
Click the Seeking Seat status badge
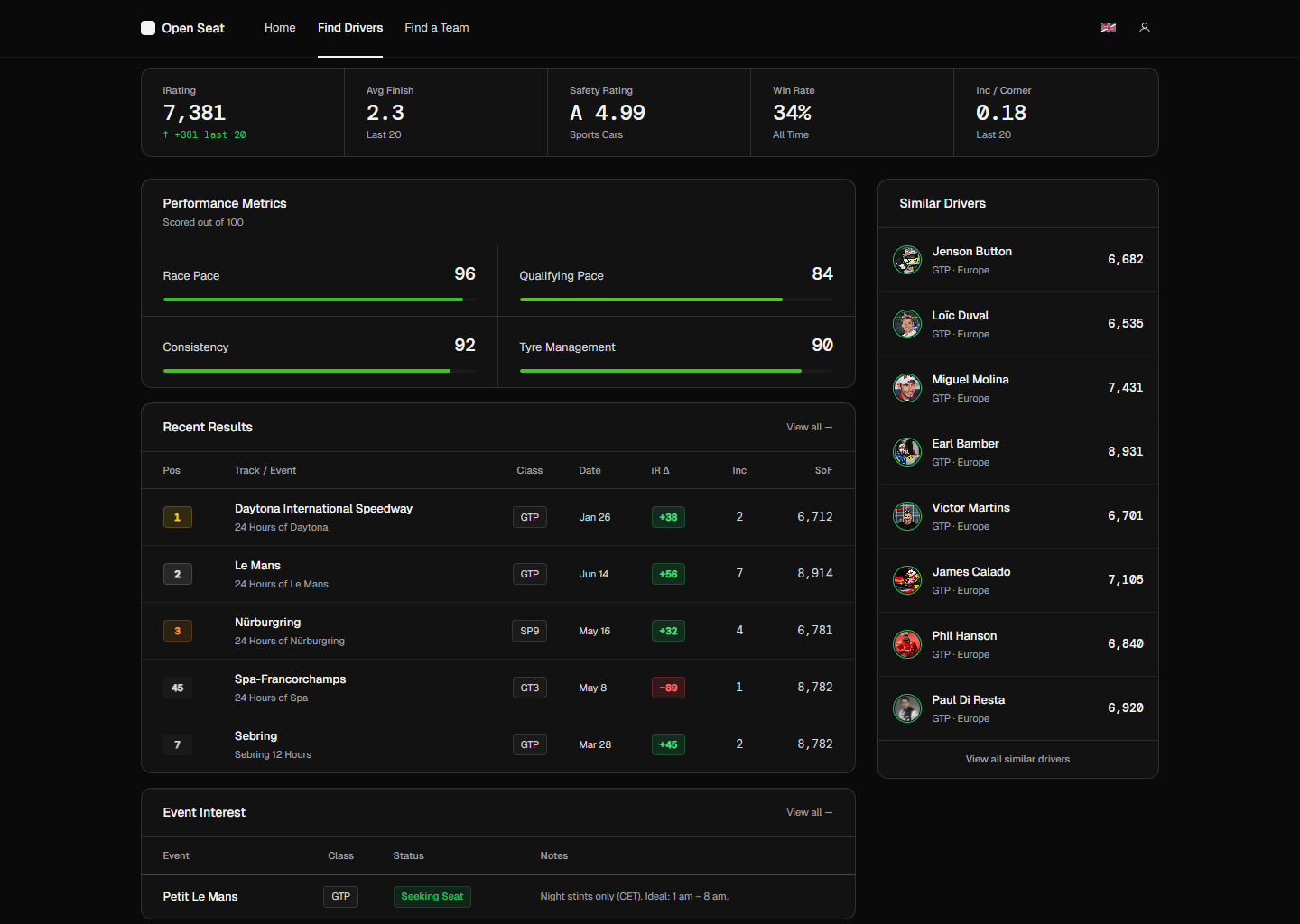click(432, 897)
